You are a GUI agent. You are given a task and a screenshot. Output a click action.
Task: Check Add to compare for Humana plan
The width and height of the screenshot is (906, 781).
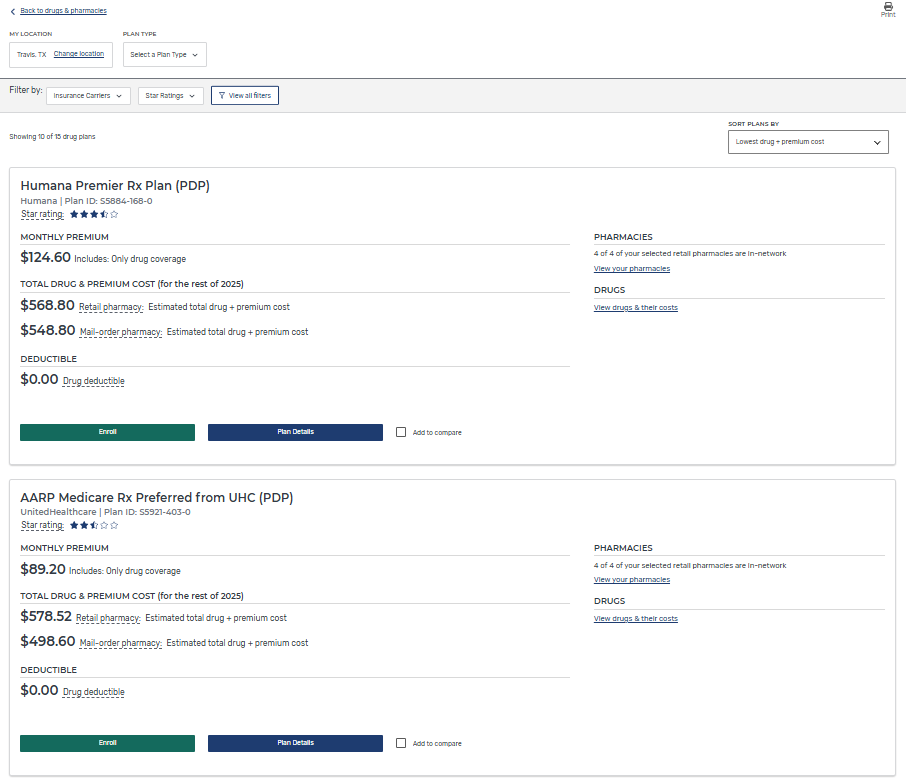pyautogui.click(x=401, y=432)
